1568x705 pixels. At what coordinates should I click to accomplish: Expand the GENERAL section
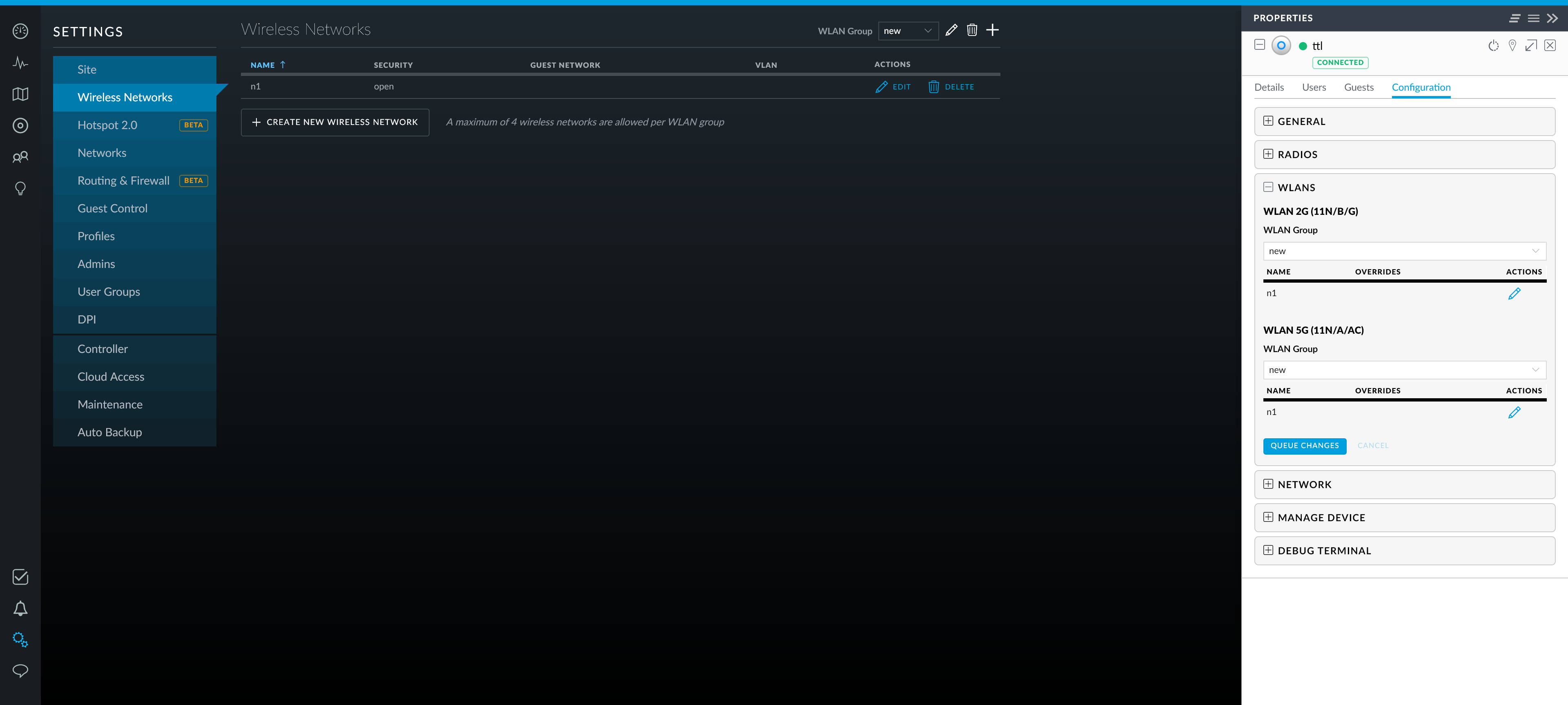tap(1268, 121)
